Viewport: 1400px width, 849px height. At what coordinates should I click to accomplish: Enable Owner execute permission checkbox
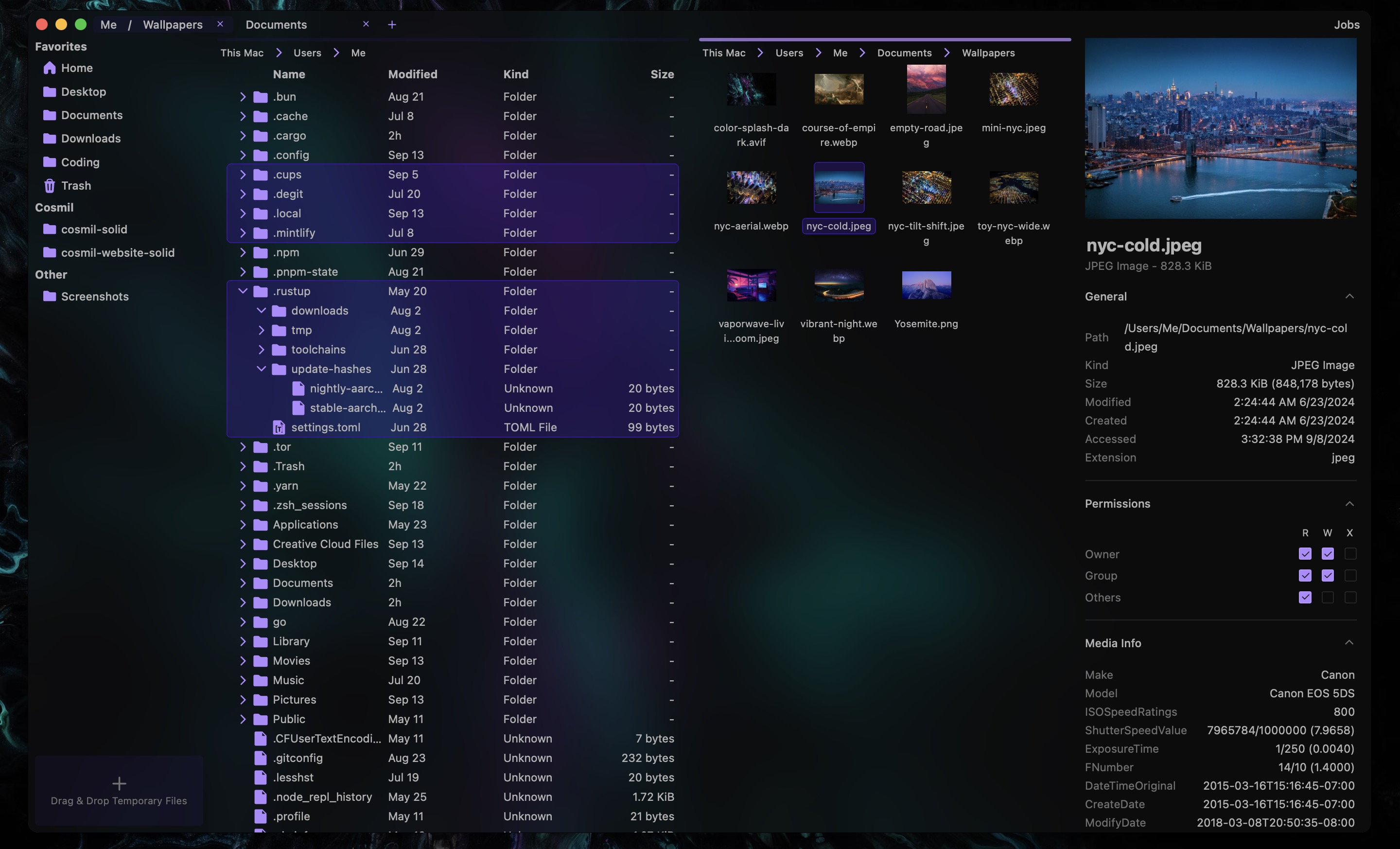pyautogui.click(x=1350, y=553)
